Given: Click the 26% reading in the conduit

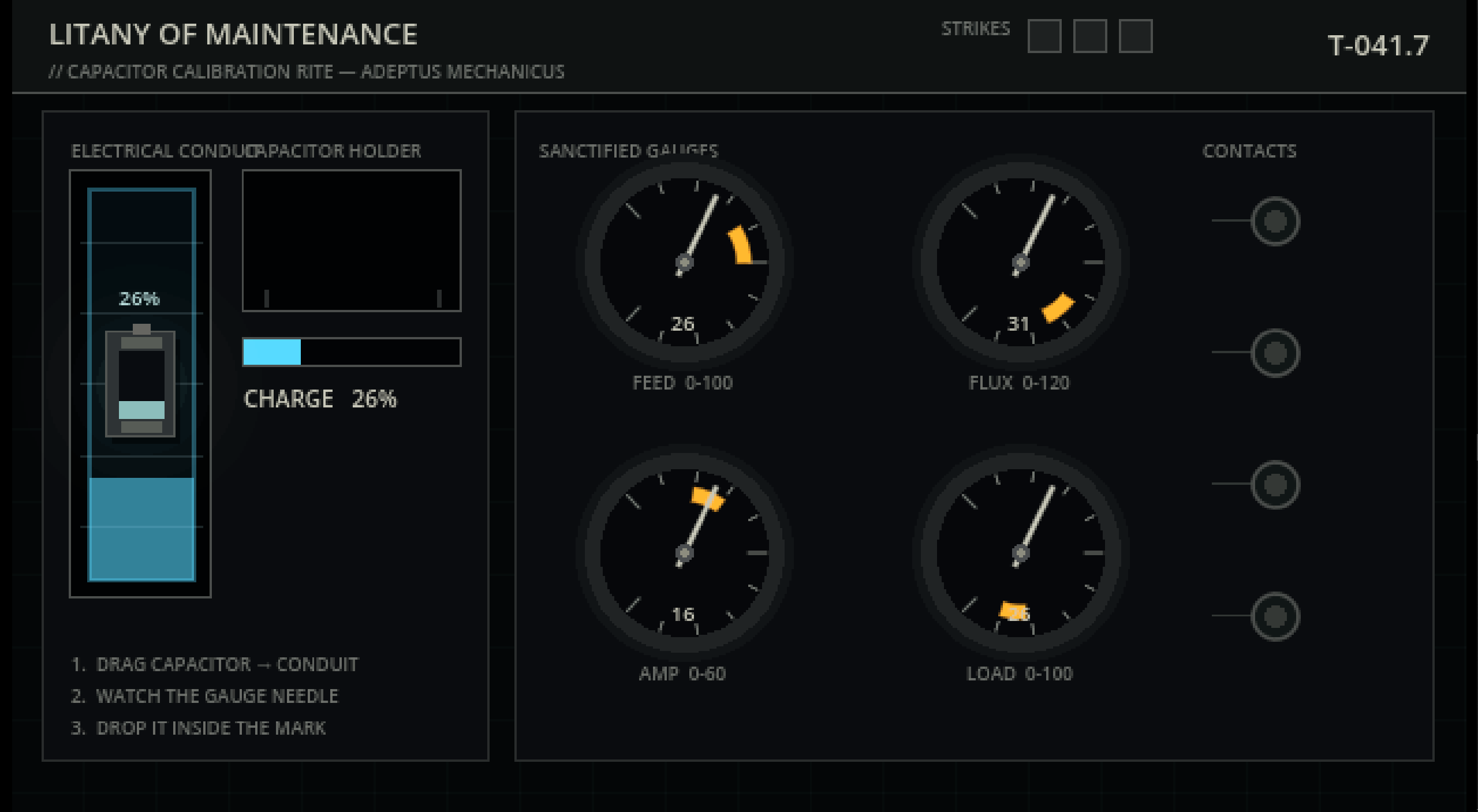Looking at the screenshot, I should (139, 298).
